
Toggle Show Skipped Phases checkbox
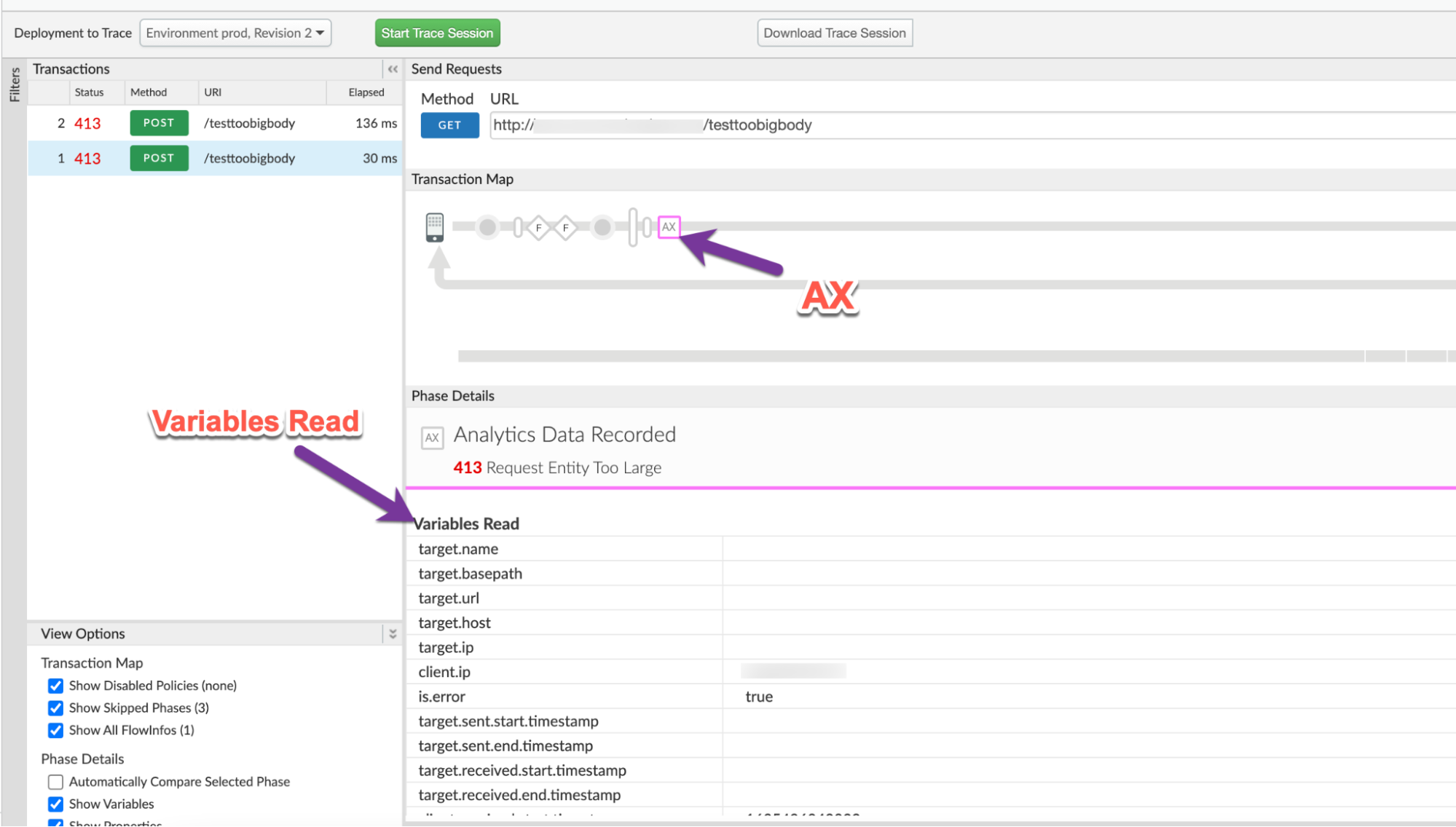click(55, 708)
